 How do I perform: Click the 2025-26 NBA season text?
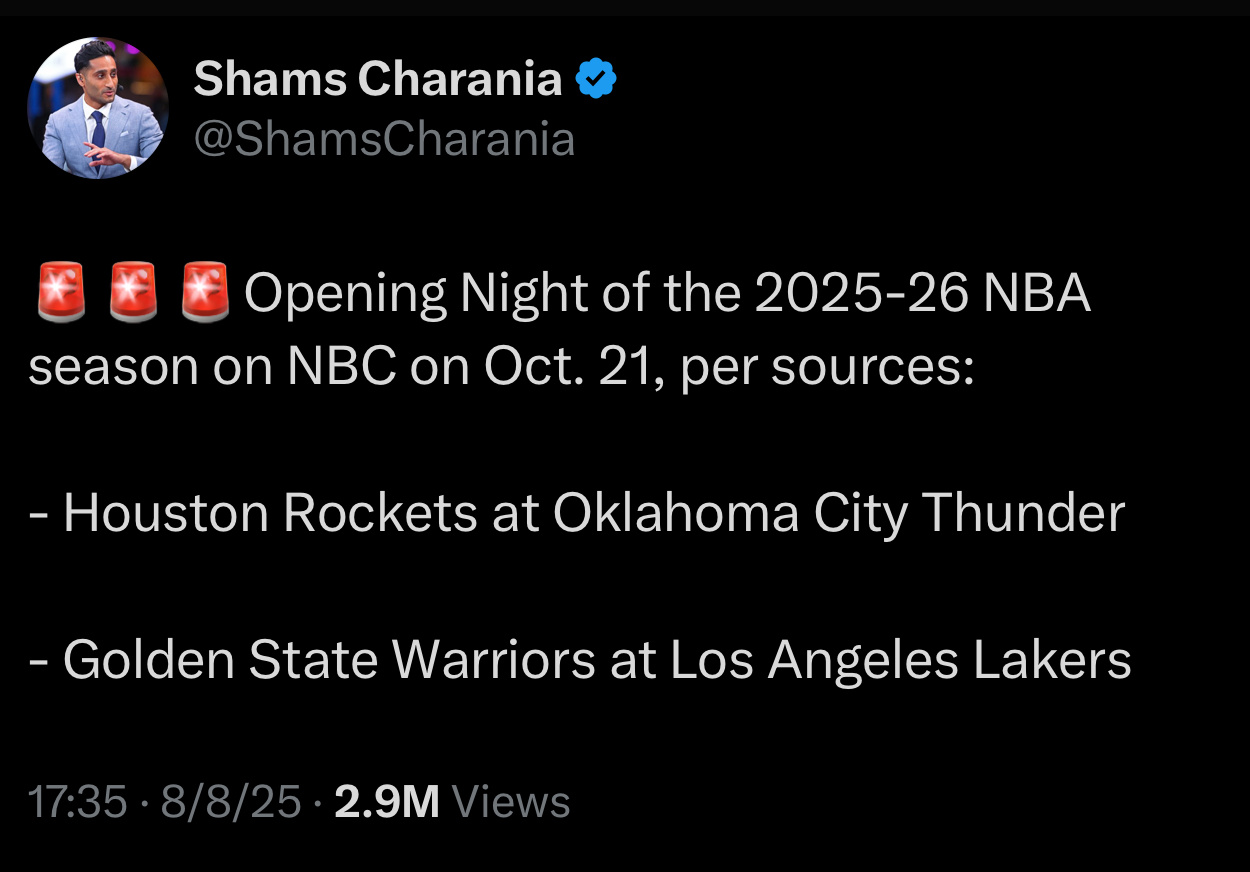coord(560,331)
